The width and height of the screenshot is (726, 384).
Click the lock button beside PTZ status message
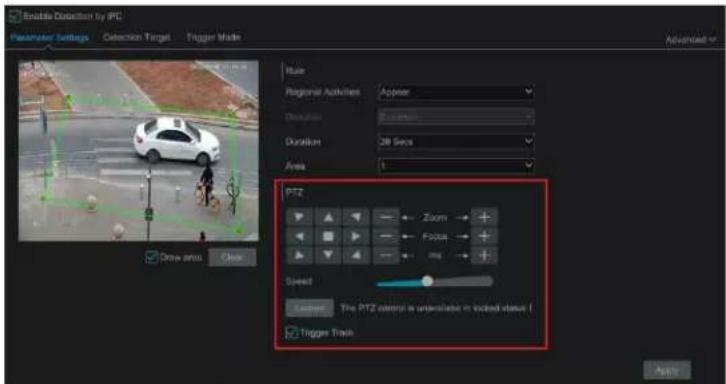click(x=309, y=308)
